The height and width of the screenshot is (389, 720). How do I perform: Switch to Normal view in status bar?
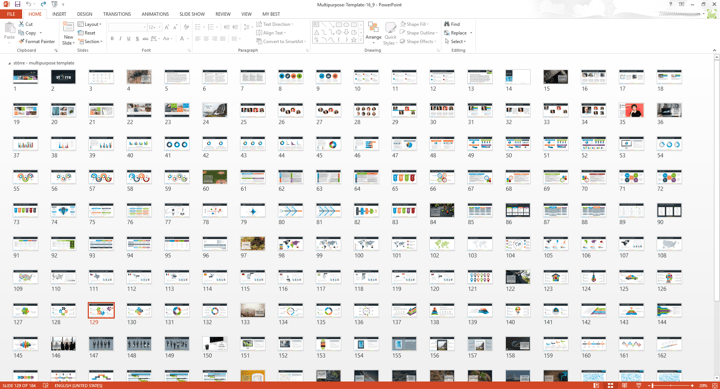point(596,385)
